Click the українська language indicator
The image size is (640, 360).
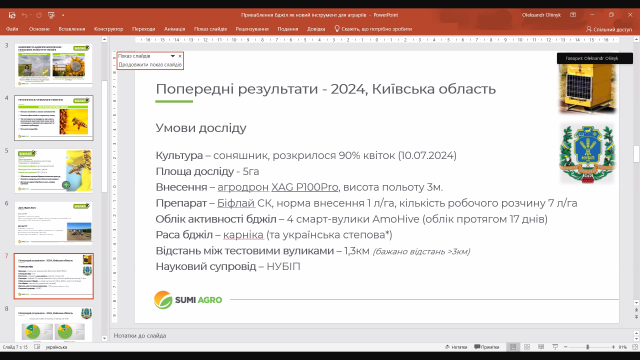pos(56,347)
